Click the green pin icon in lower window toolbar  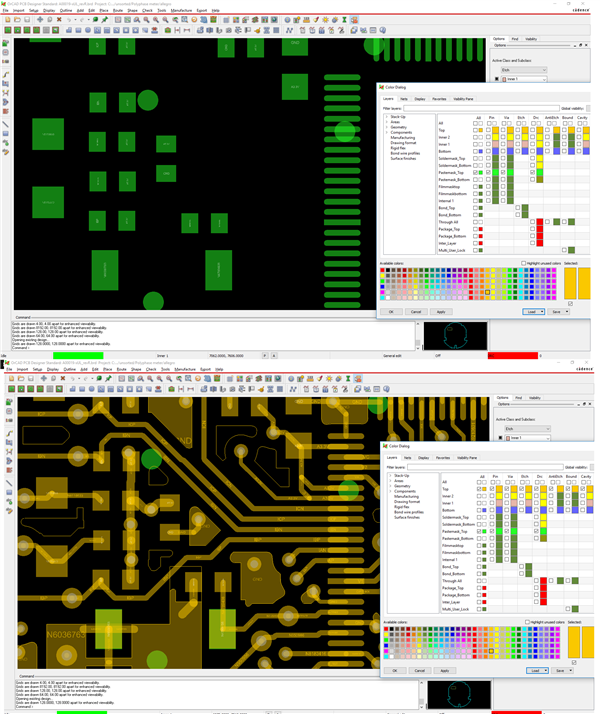[x=106, y=379]
